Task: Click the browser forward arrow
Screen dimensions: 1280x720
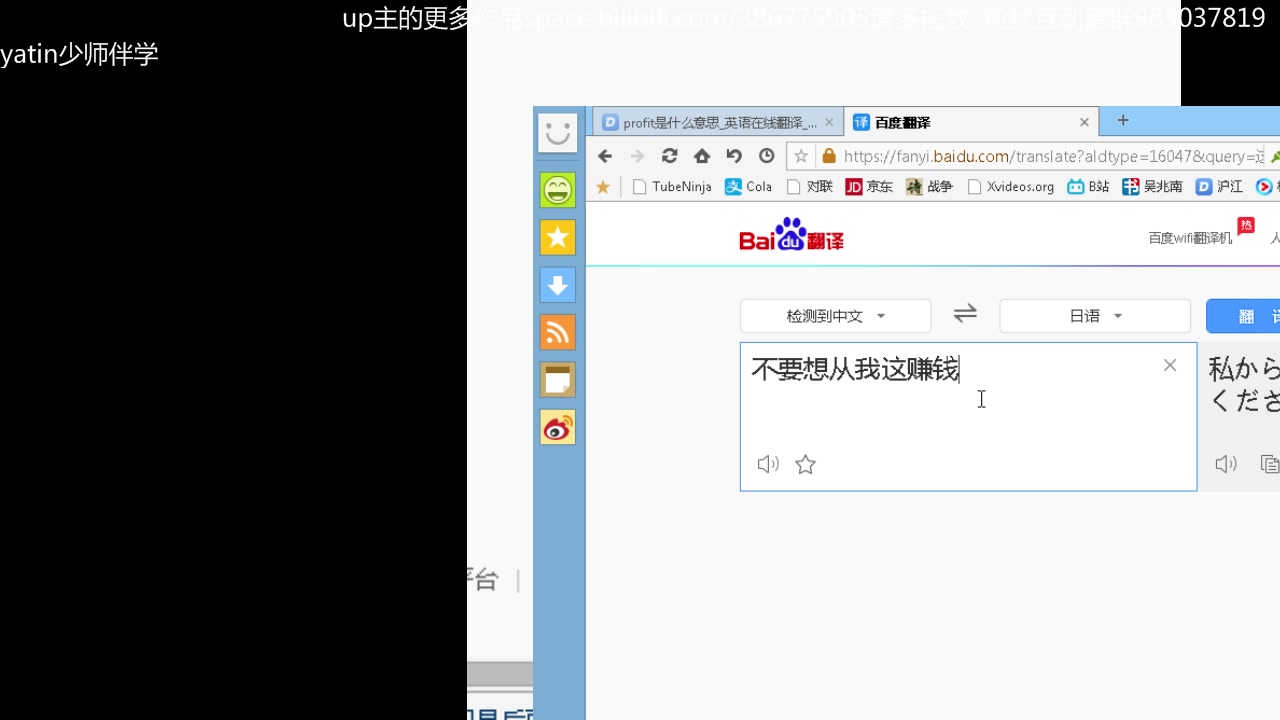Action: coord(637,156)
